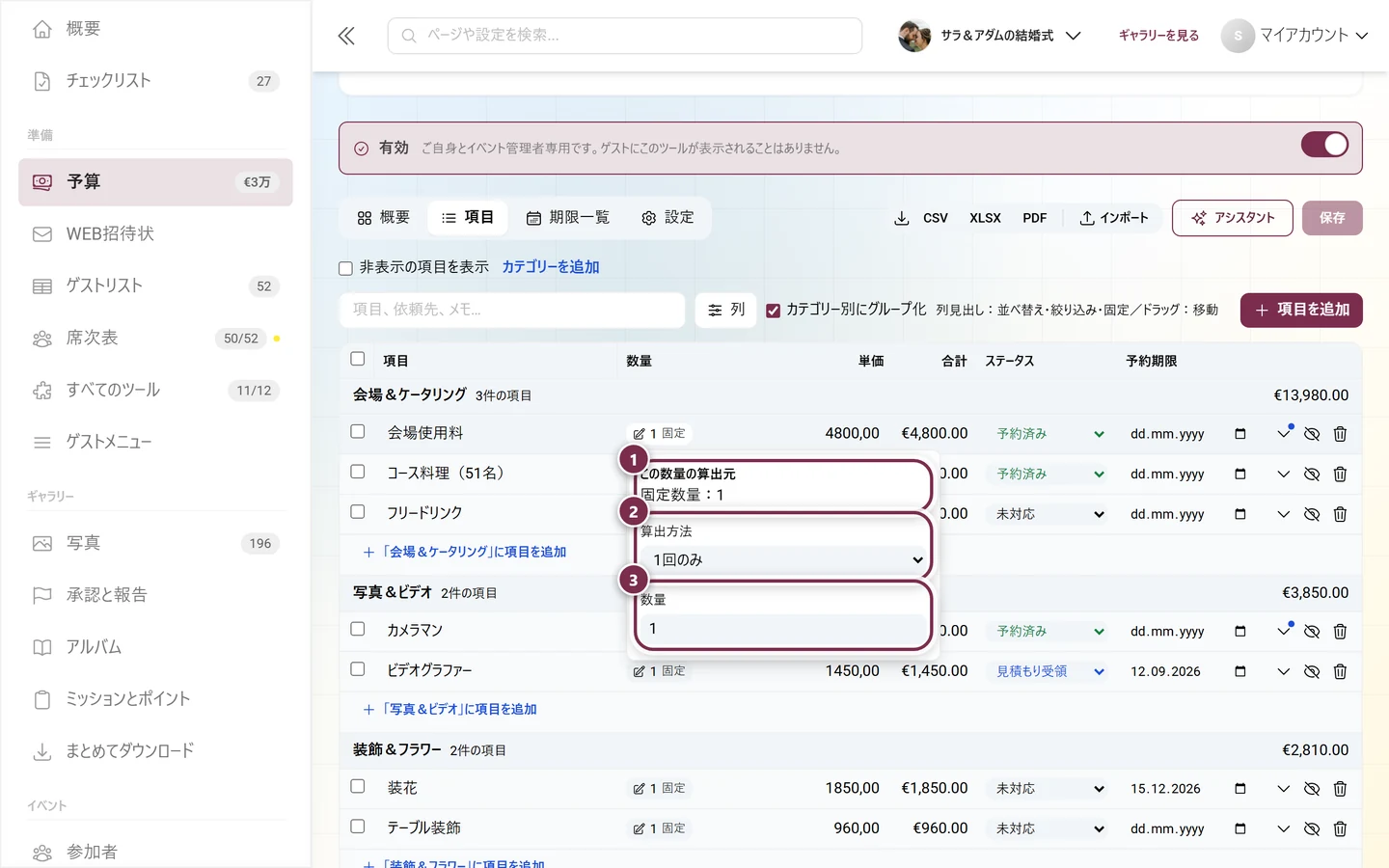
Task: Open the 設定 tab
Action: pos(667,218)
